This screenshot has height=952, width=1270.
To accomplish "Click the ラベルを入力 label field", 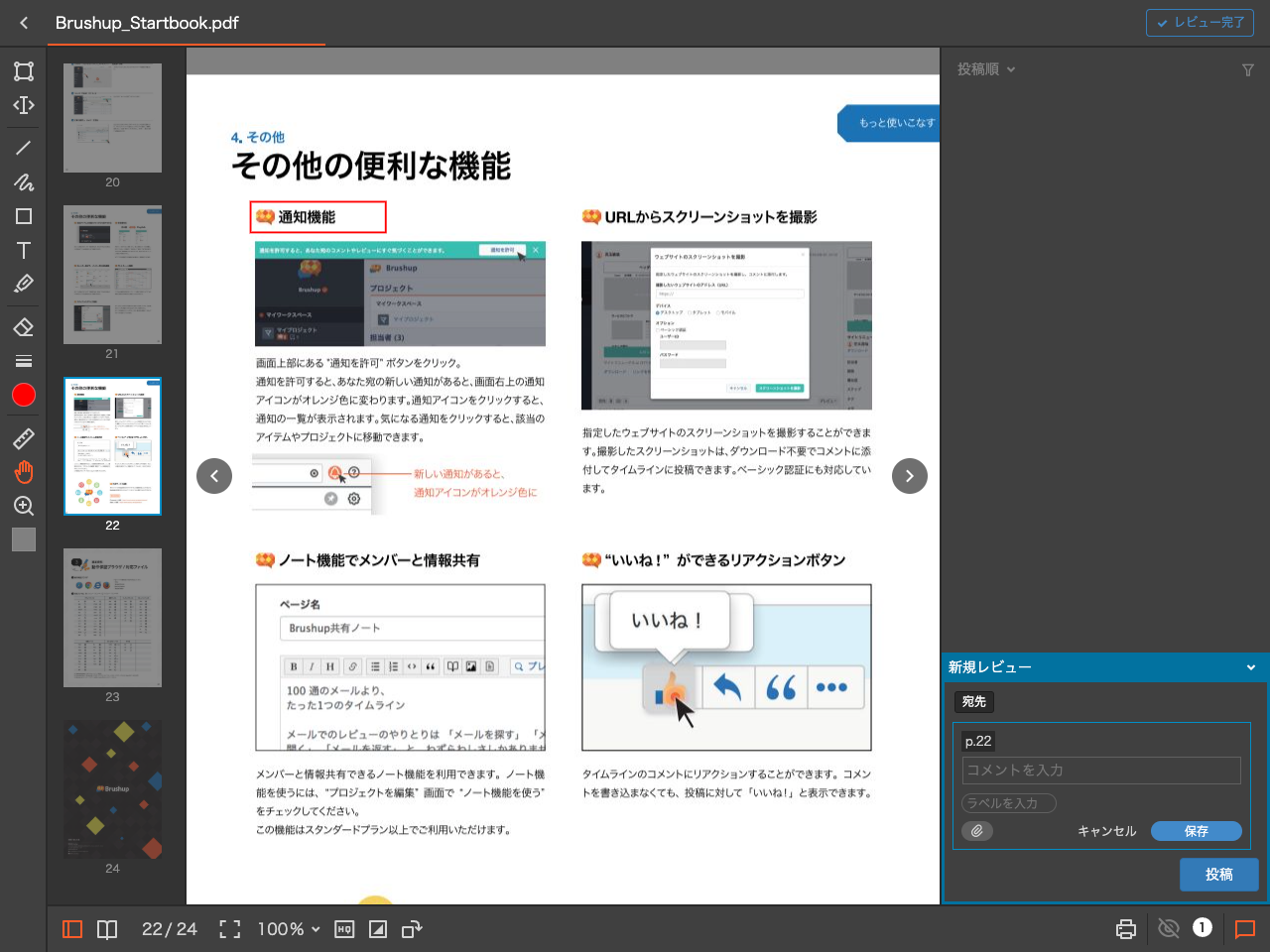I will point(1009,803).
